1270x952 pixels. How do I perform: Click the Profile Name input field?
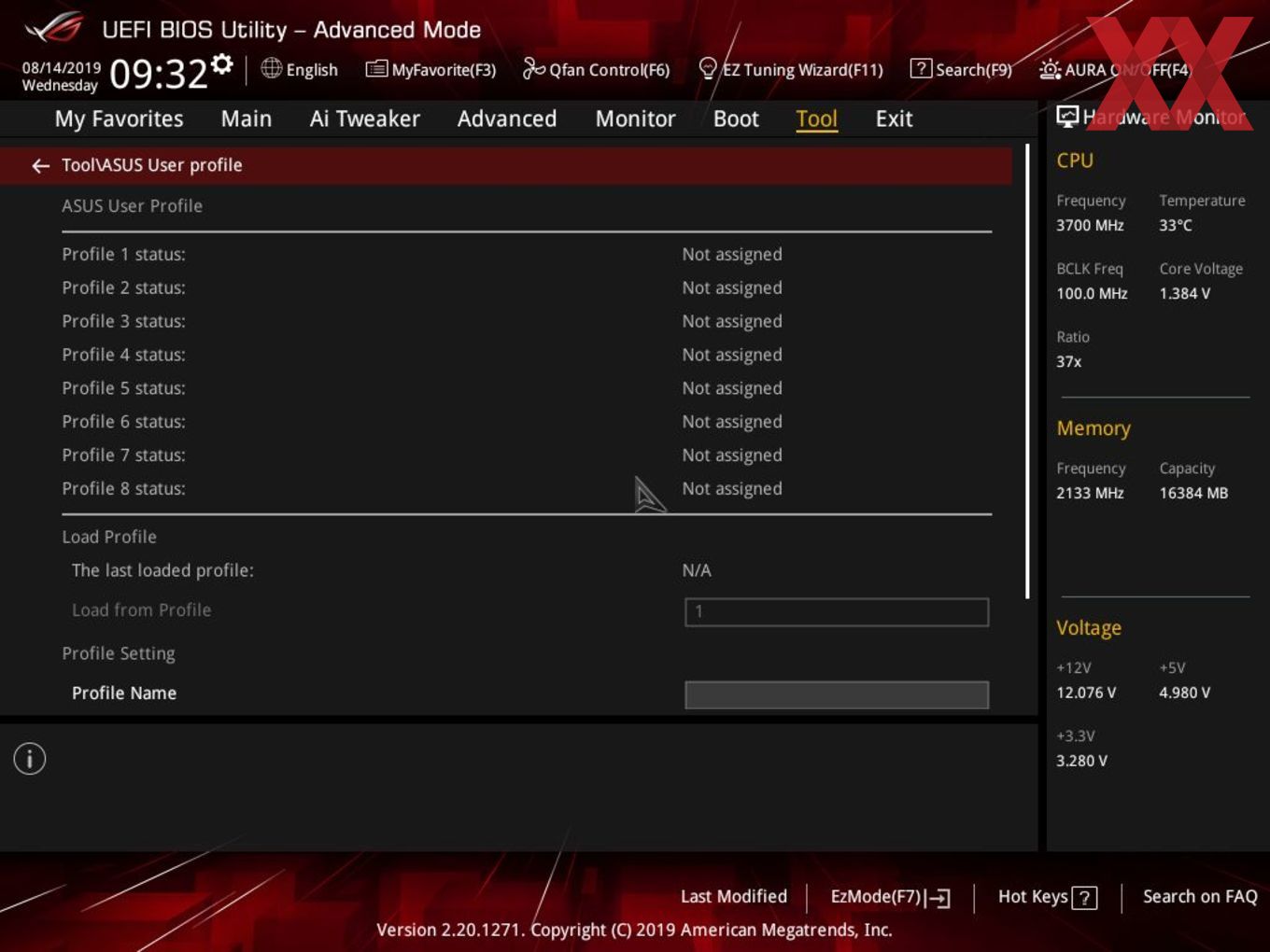(x=837, y=694)
